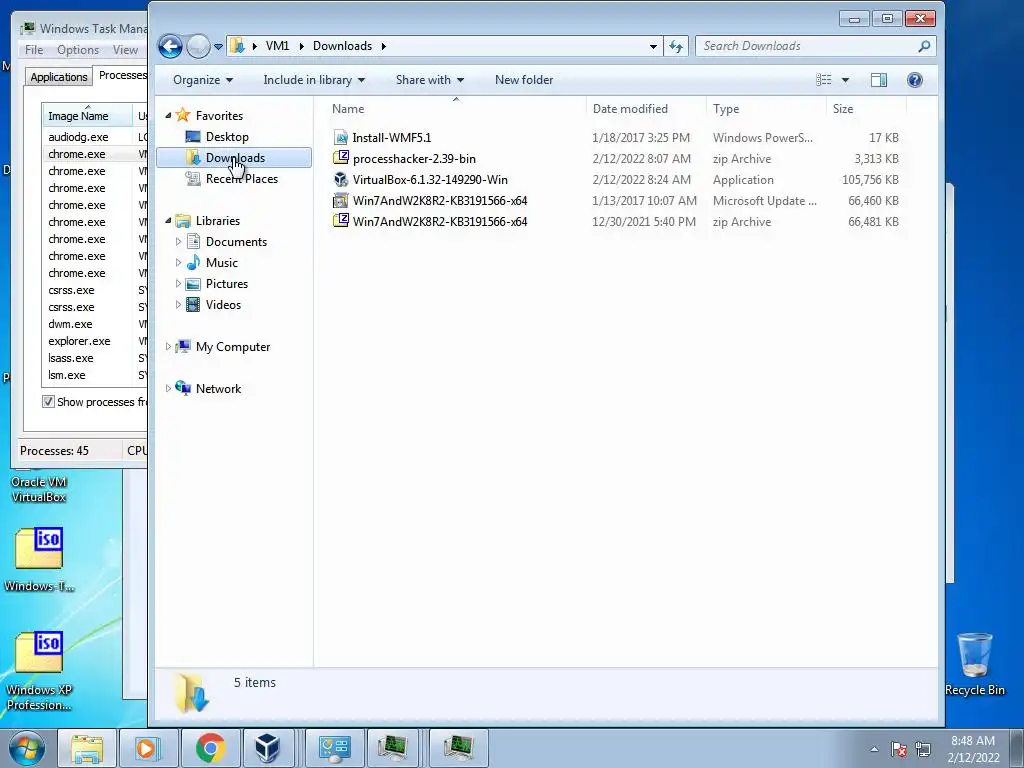Screen dimensions: 1024x768
Task: Select the Videos library icon
Action: (x=193, y=304)
